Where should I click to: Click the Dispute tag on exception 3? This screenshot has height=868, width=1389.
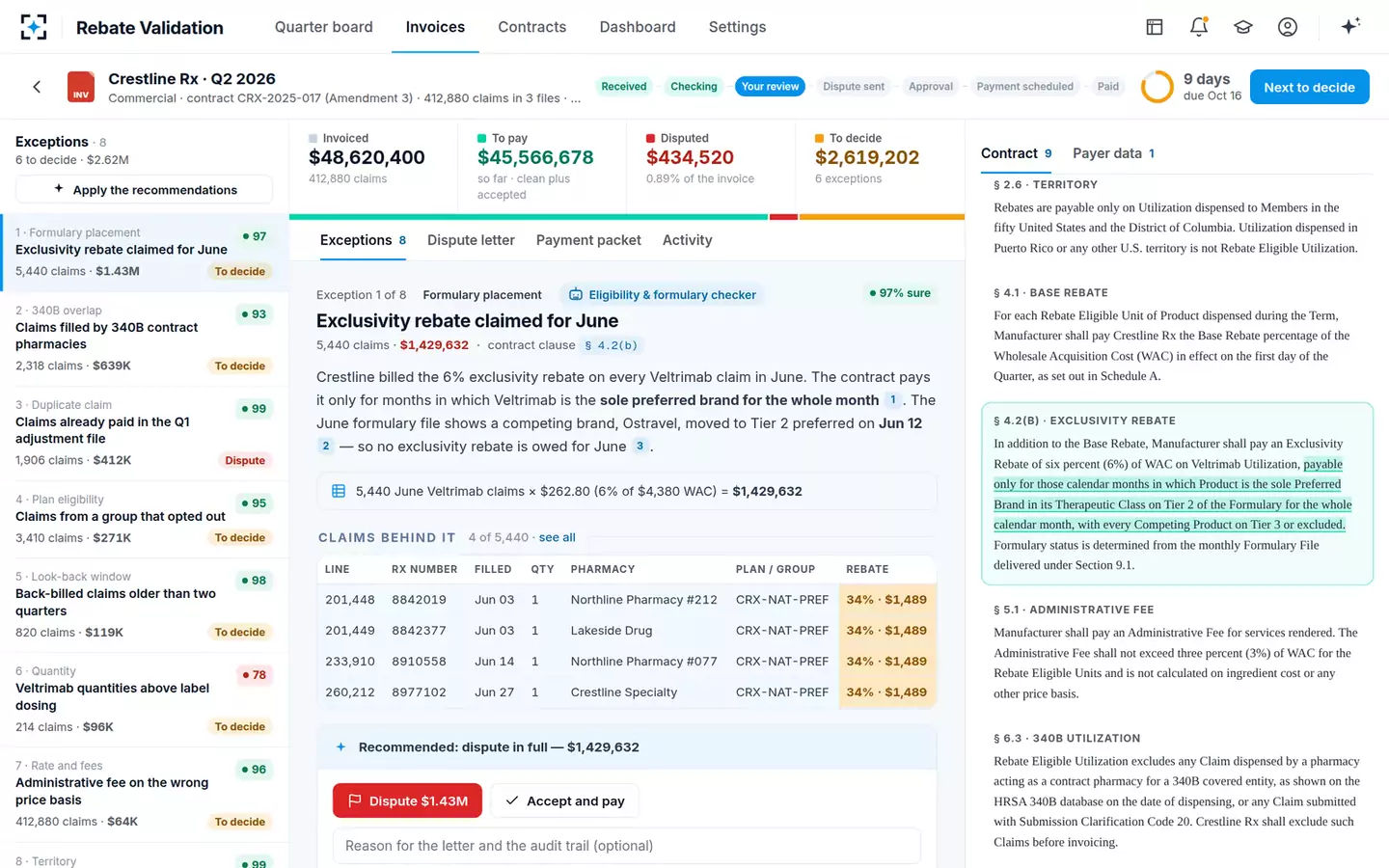point(245,460)
